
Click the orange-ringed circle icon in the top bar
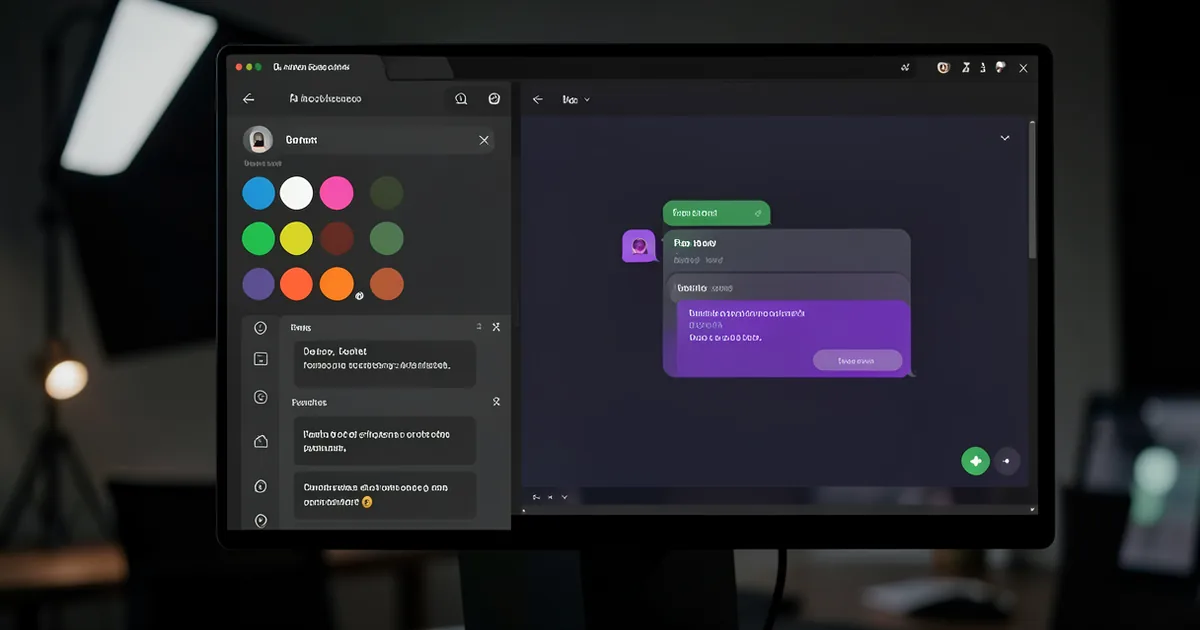click(x=942, y=68)
